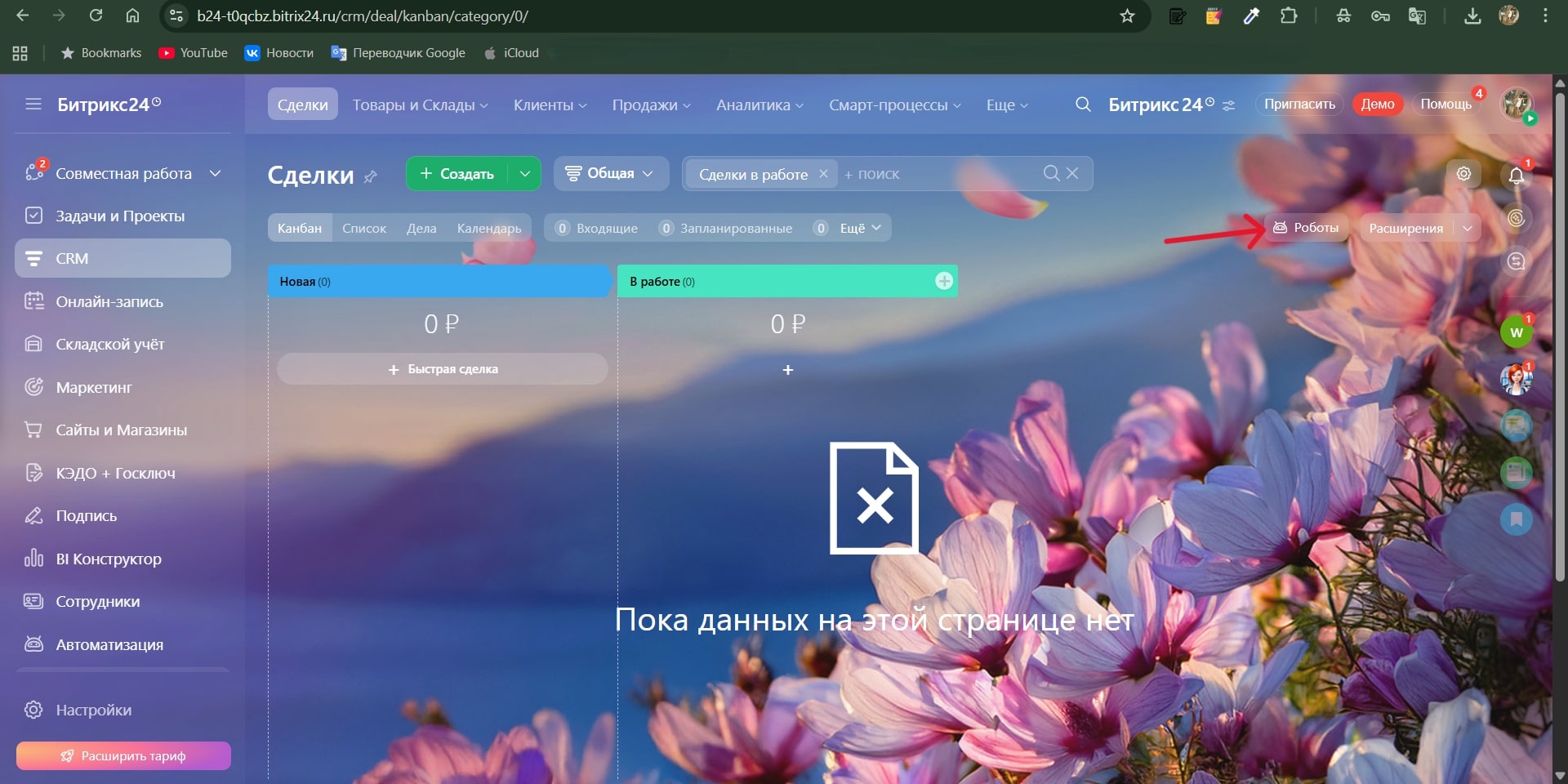Remove the Сделки в работе filter chip

point(823,174)
